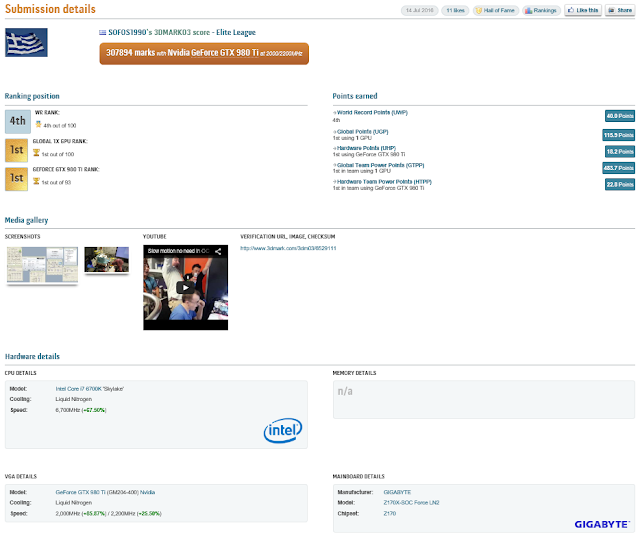Viewport: 640px width, 534px height.
Task: Open the SOFOS1990 user profile link
Action: click(130, 32)
